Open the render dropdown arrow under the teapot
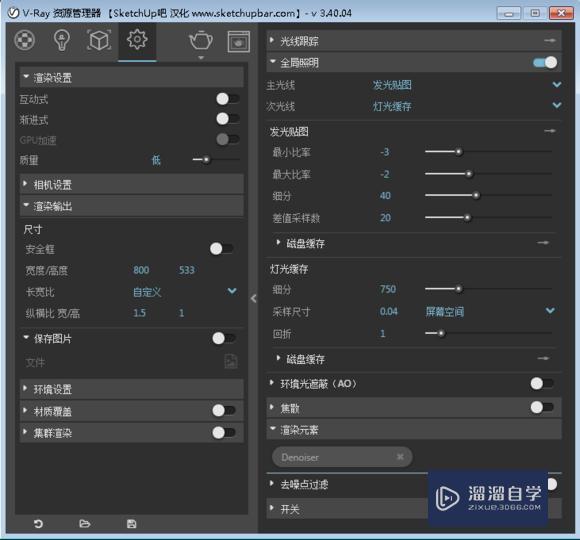The width and height of the screenshot is (580, 540). point(201,58)
